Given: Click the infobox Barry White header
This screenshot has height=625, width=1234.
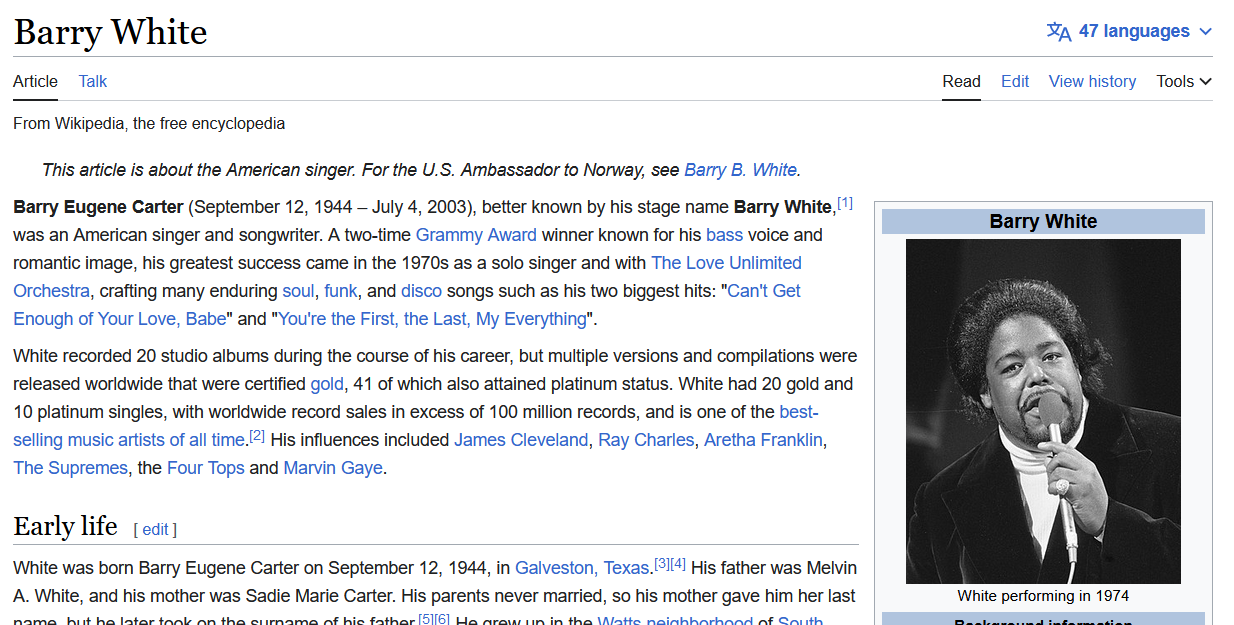Looking at the screenshot, I should click(x=1043, y=222).
